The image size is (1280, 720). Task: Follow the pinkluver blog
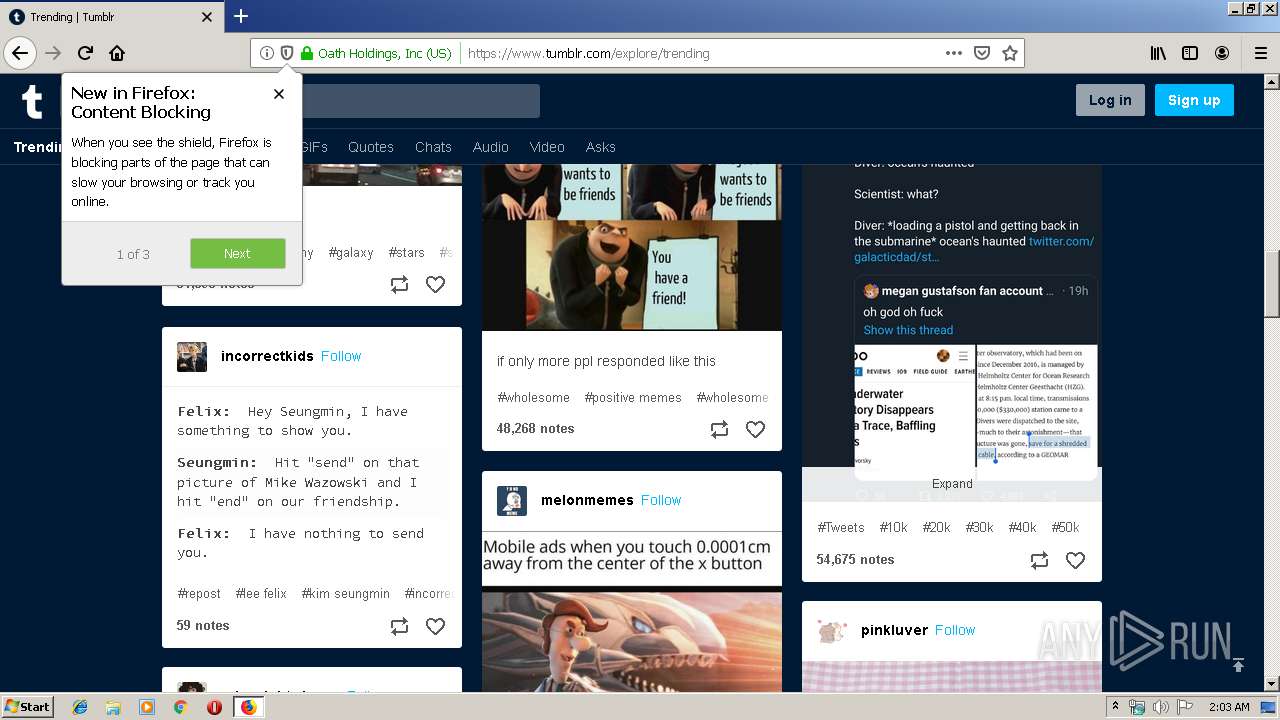[955, 630]
